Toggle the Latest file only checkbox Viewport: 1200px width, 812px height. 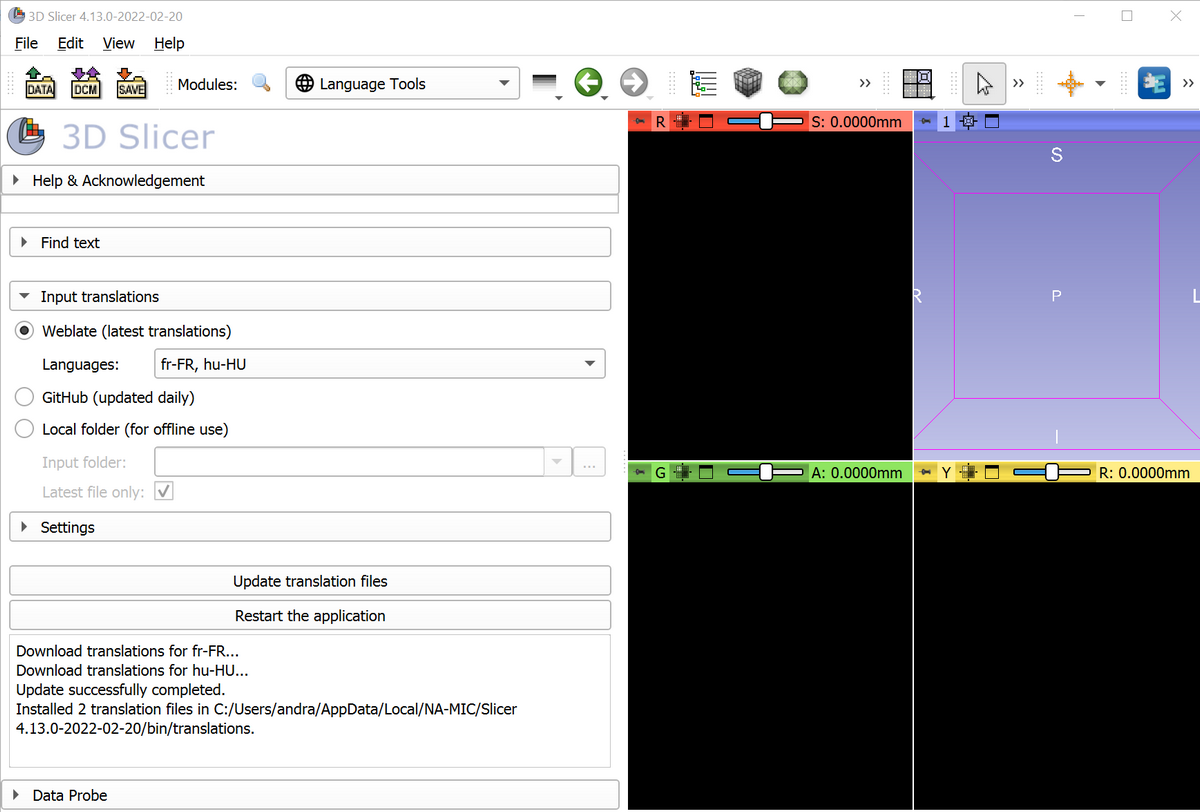pos(165,492)
